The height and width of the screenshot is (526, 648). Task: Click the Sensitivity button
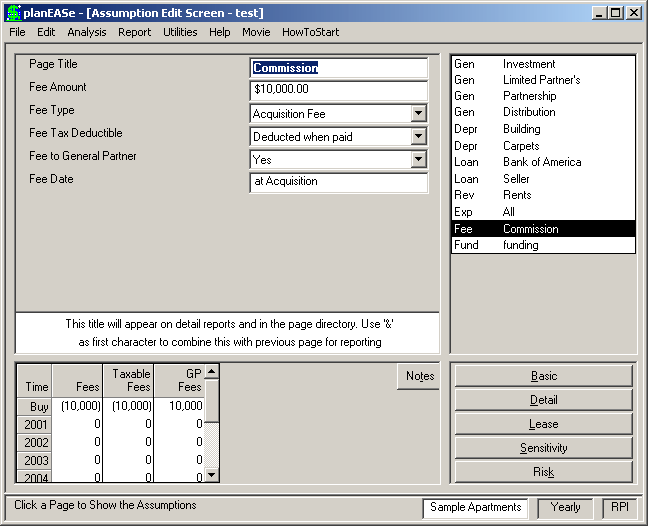543,448
